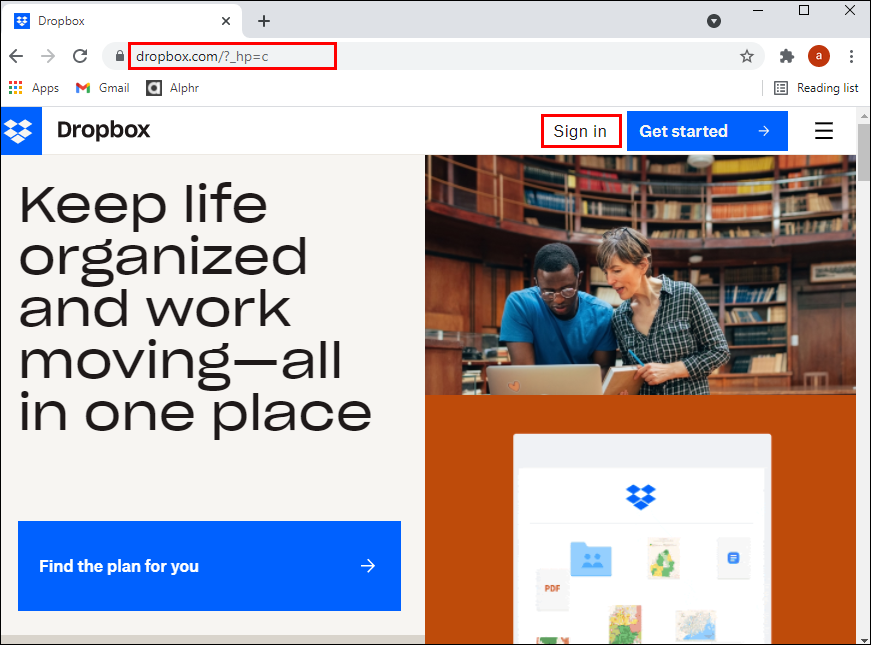Click the scrollbar up arrow

point(864,116)
